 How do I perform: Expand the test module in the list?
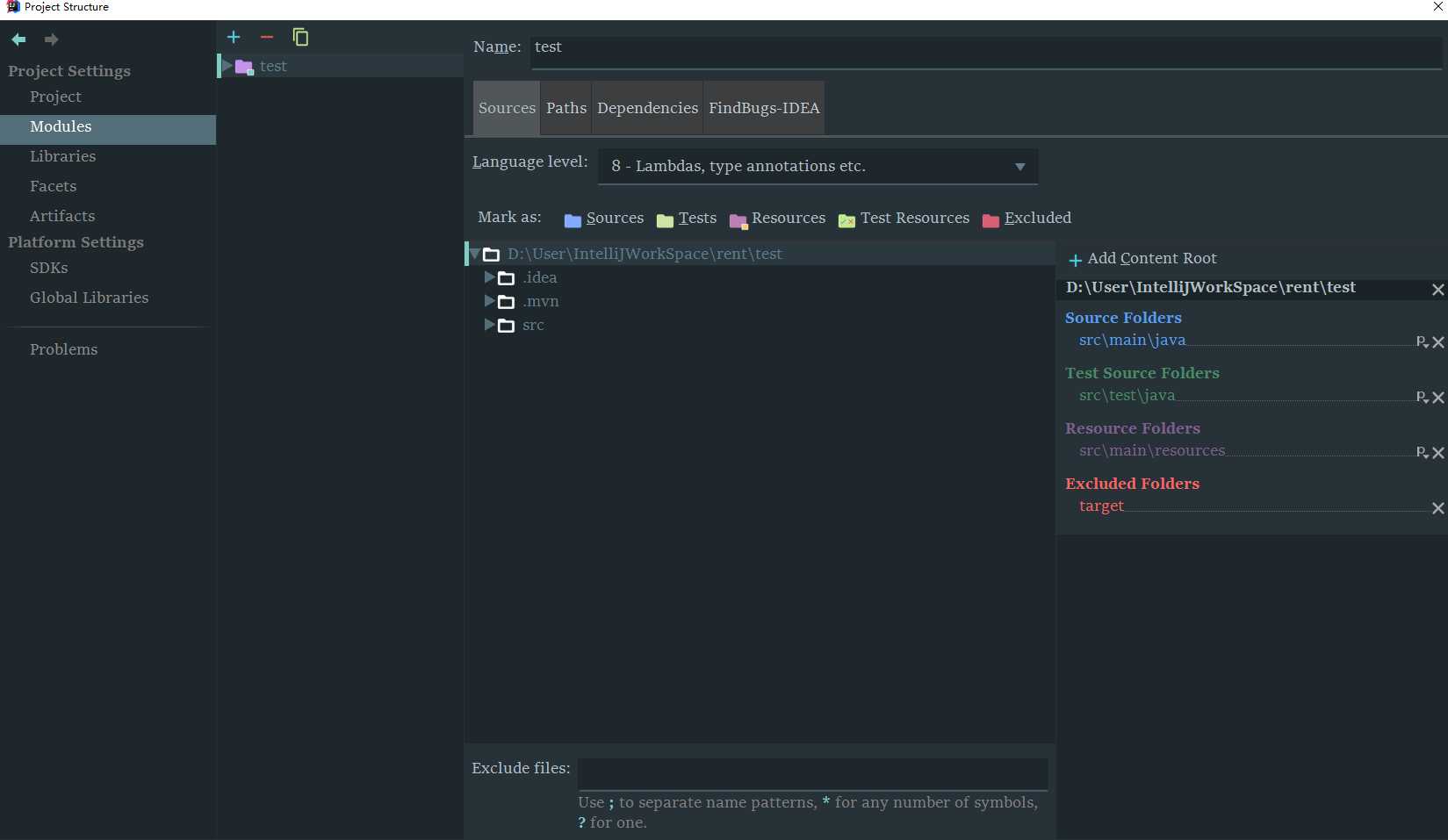click(227, 66)
